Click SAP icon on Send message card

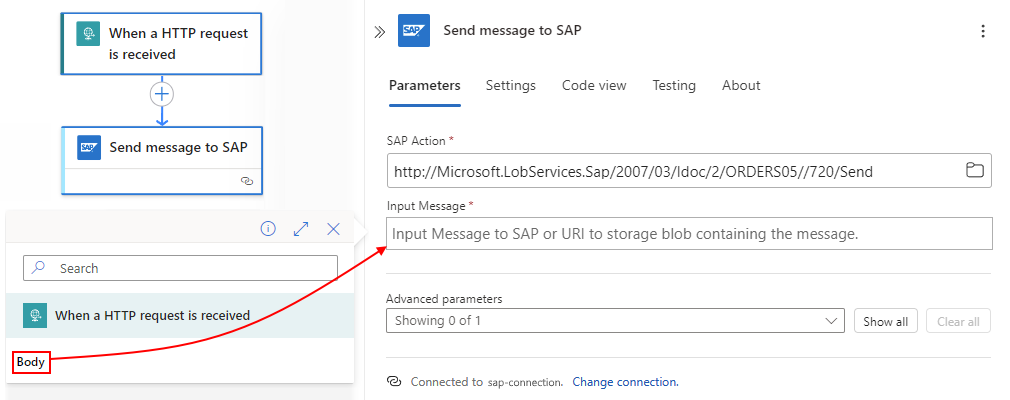(89, 147)
